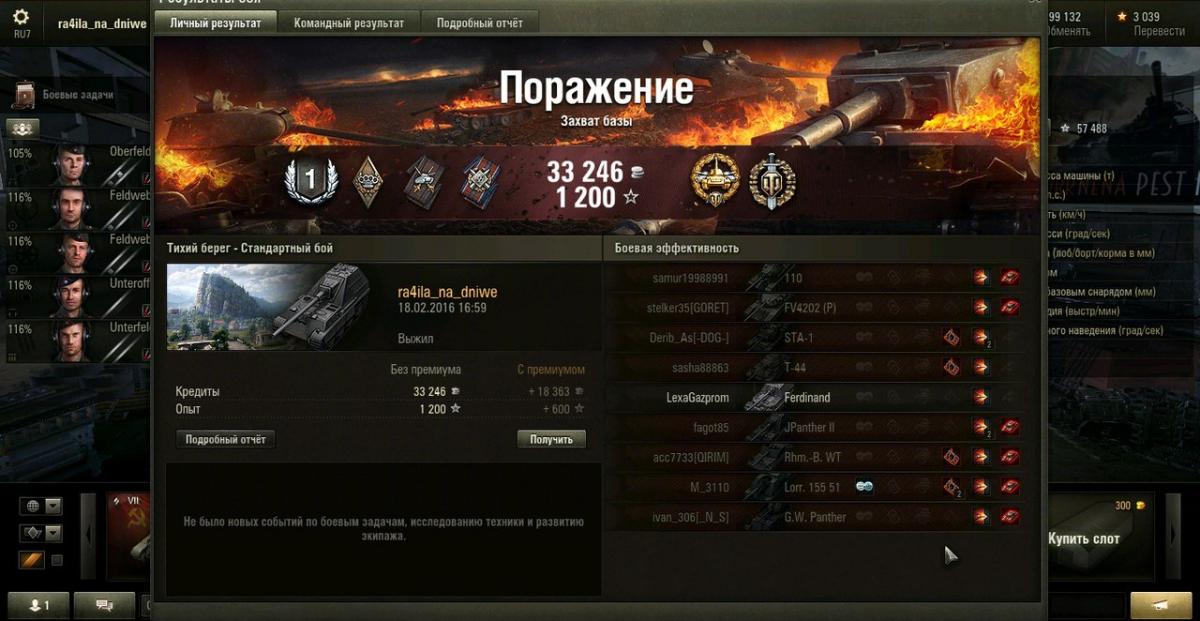Click the kill icon in the samur19988991 row
The height and width of the screenshot is (621, 1200).
pos(1010,278)
